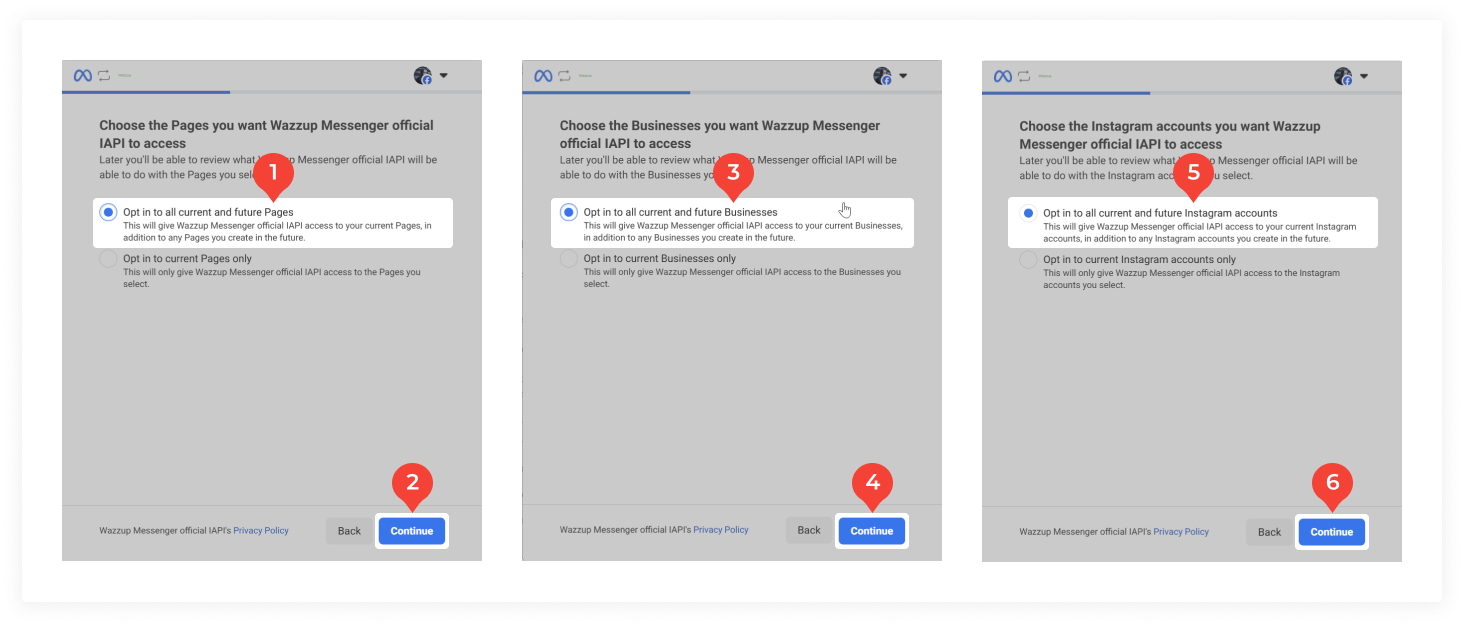Screen dimensions: 1464x626
Task: Open Privacy Policy link in Instagram dialog
Action: click(x=1181, y=532)
